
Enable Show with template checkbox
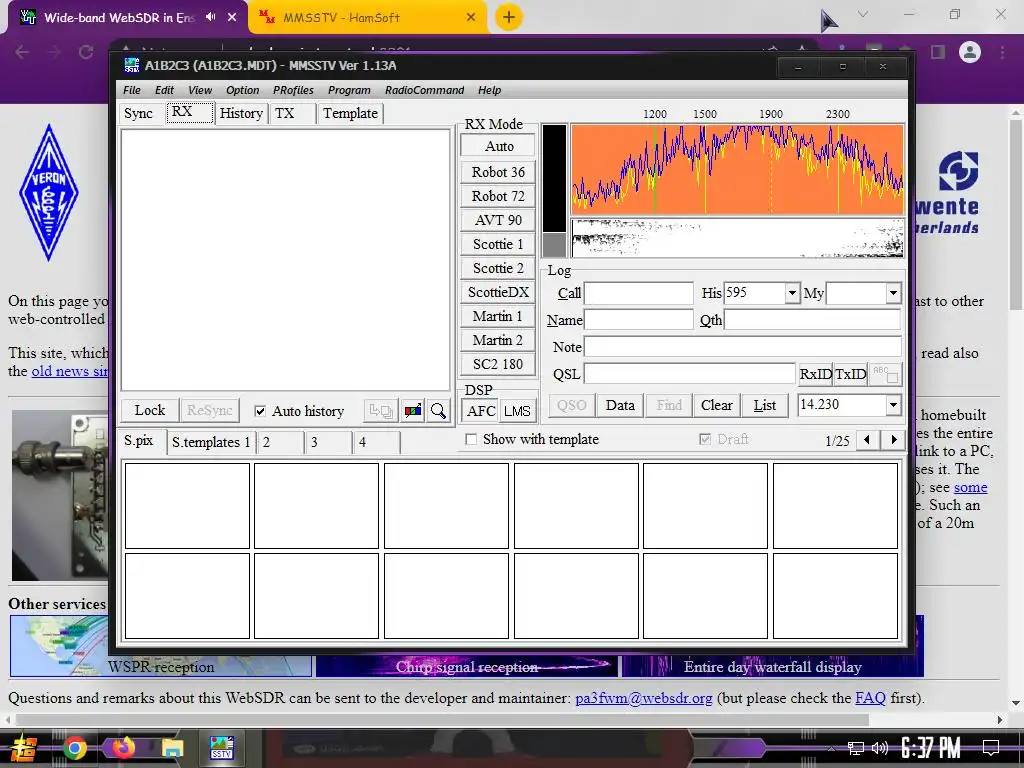[x=471, y=440]
